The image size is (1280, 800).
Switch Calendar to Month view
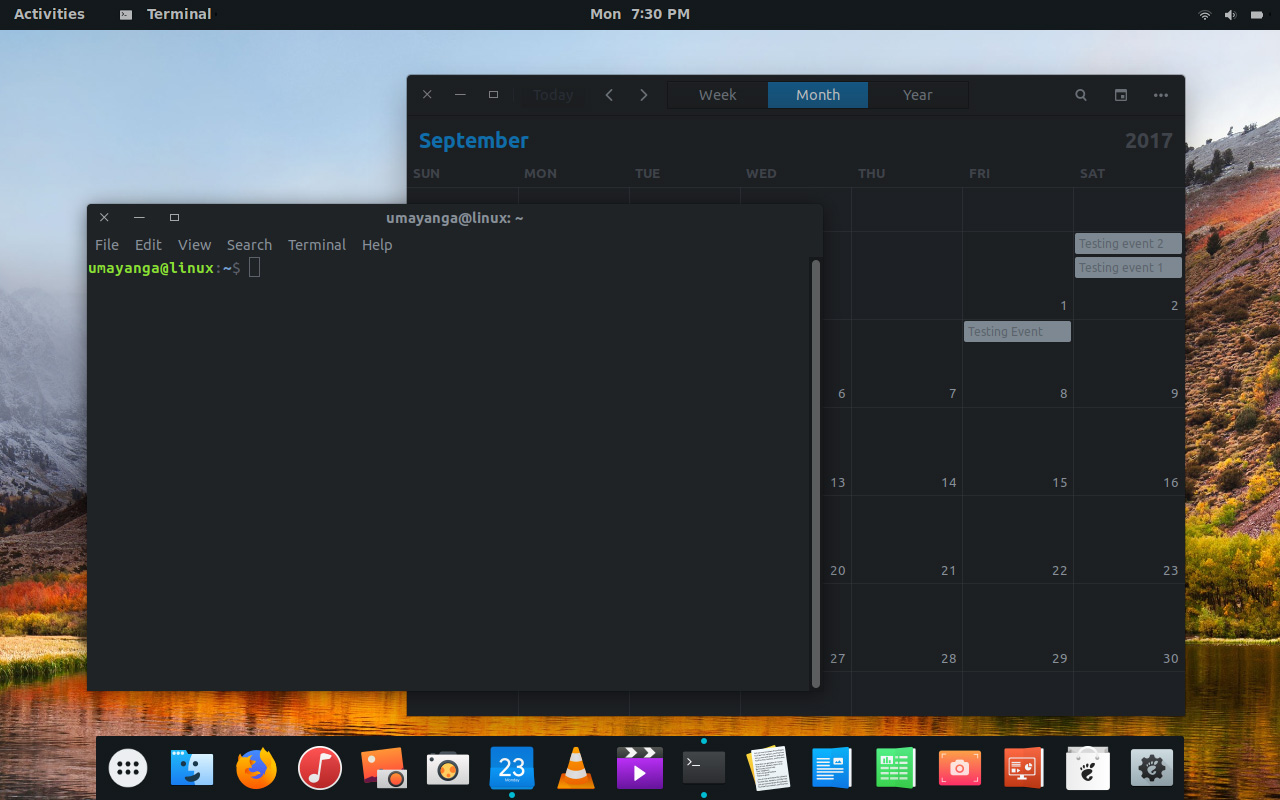click(x=818, y=95)
